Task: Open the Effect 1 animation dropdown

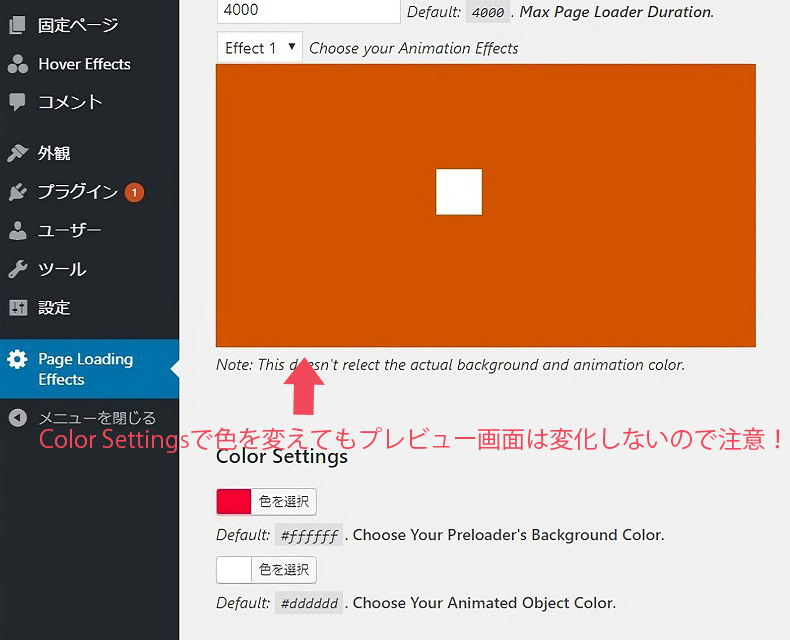Action: click(259, 47)
